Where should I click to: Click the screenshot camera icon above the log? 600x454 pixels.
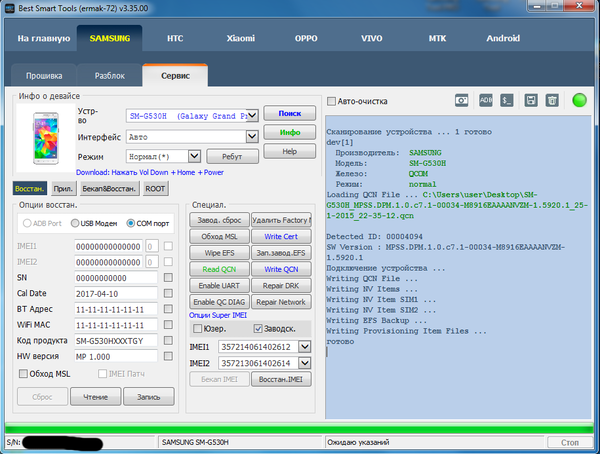pos(462,100)
